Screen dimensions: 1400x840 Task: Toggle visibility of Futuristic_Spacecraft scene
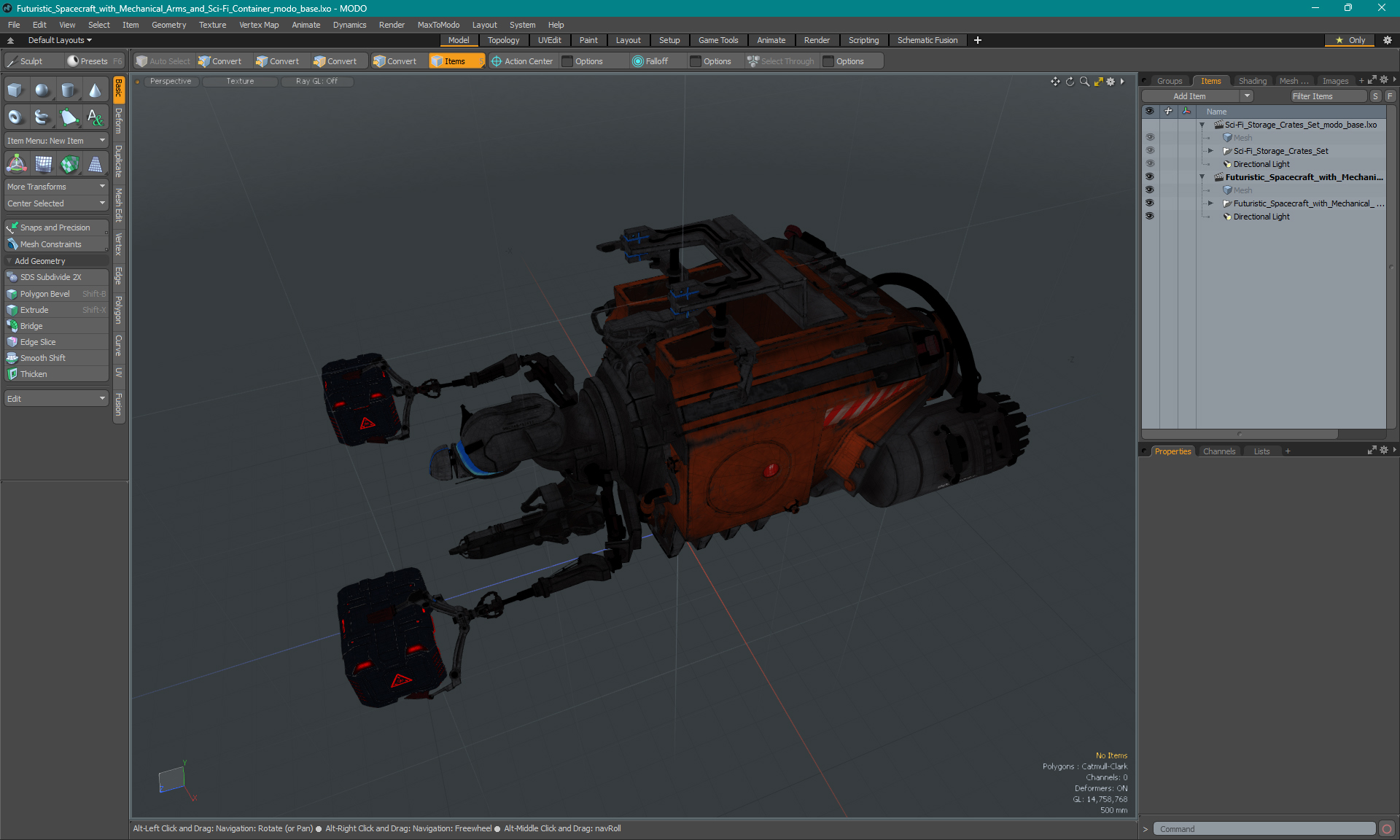click(1150, 177)
